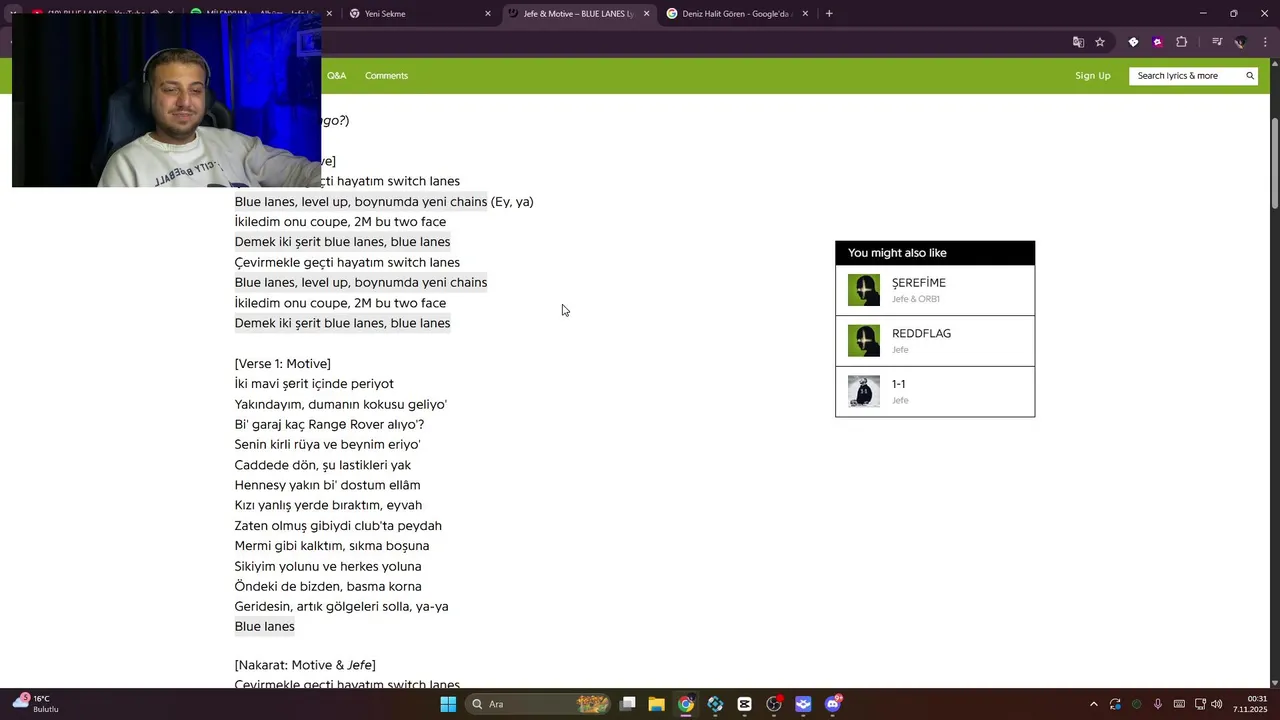Open the diamond-shaped extension in the toolbar
Viewport: 1280px width, 720px height.
[1133, 42]
